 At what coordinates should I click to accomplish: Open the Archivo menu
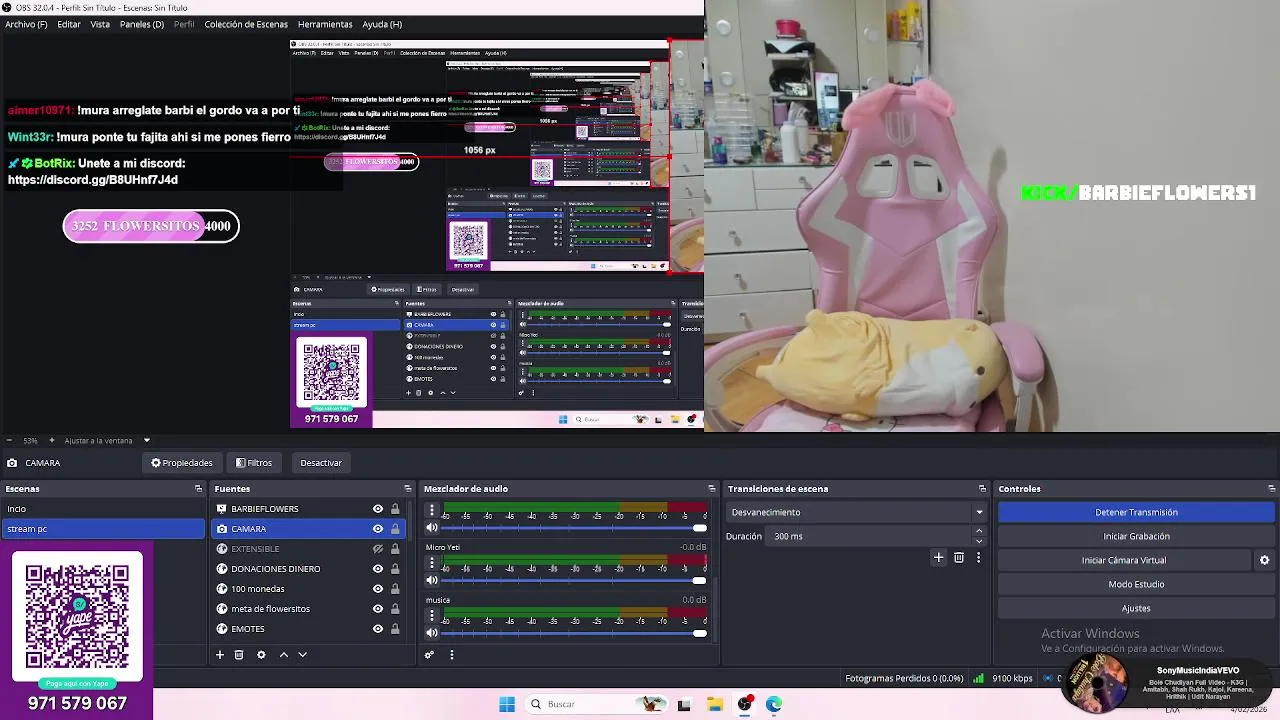pyautogui.click(x=26, y=24)
